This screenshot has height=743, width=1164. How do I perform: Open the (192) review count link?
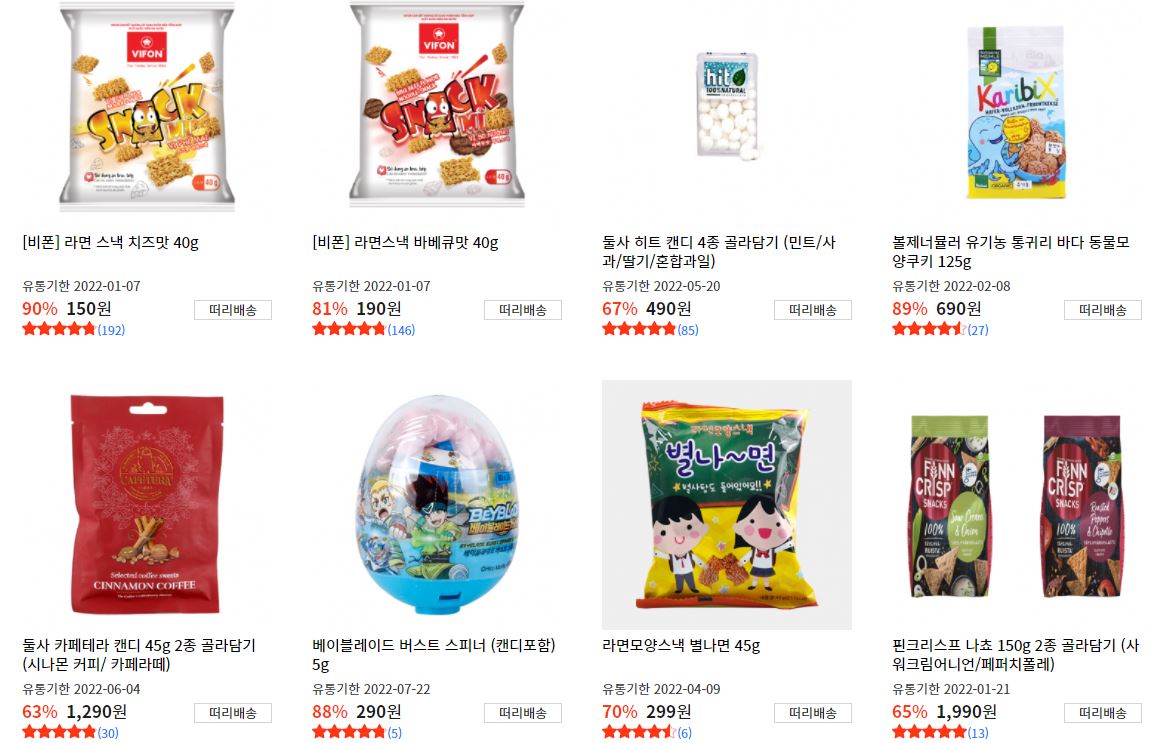(x=111, y=330)
